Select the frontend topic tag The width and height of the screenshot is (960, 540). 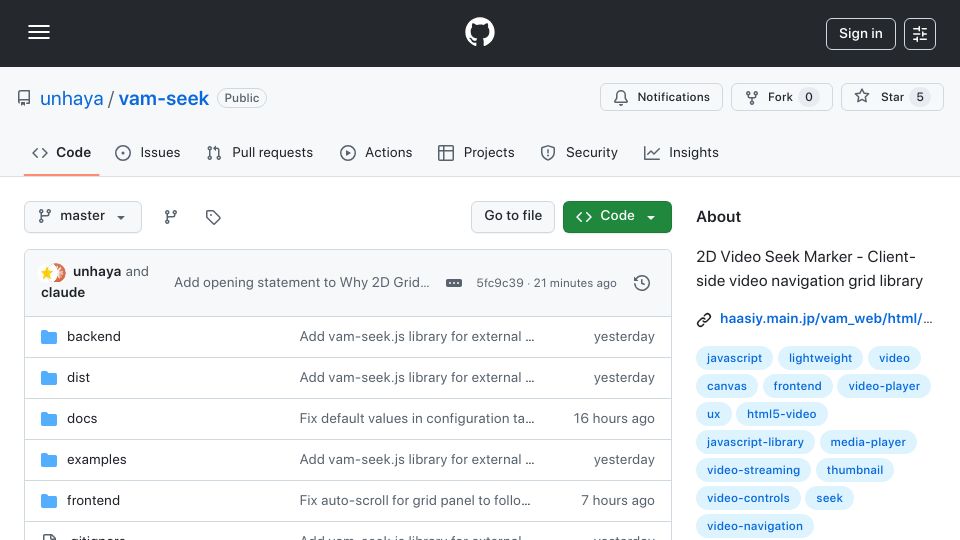click(x=797, y=386)
